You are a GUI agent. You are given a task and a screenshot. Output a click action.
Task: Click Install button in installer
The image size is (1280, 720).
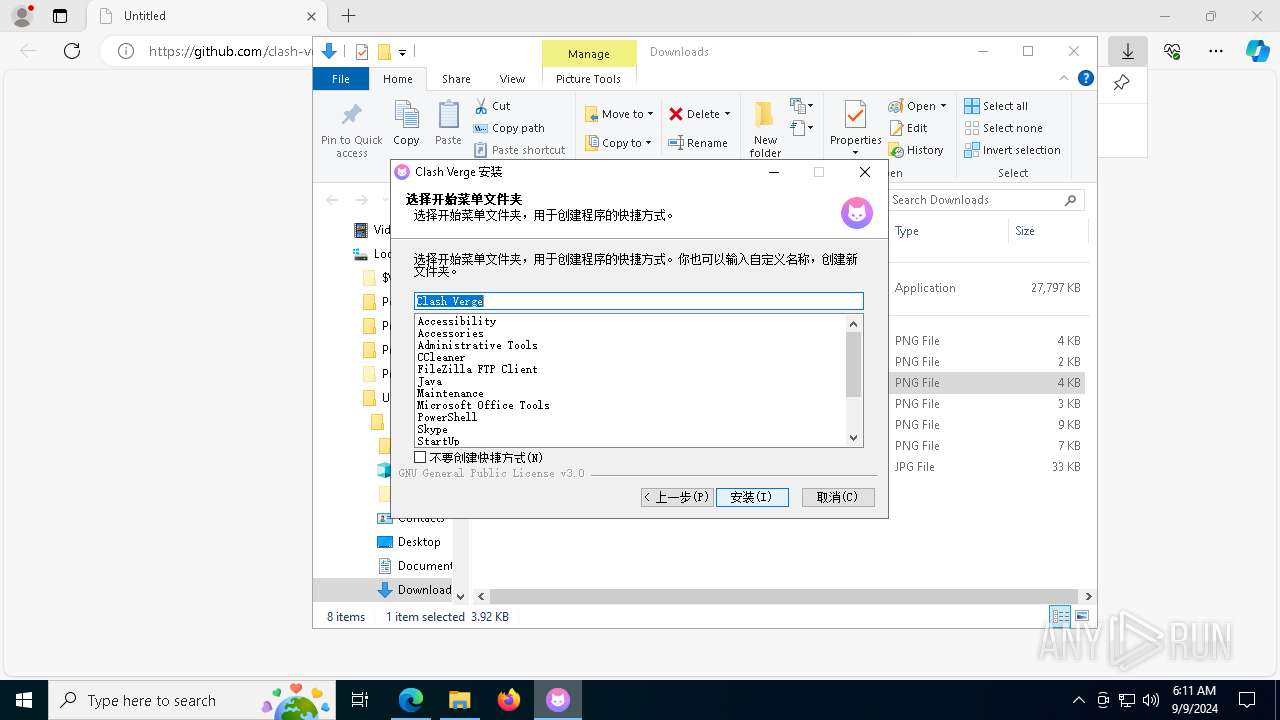click(752, 497)
